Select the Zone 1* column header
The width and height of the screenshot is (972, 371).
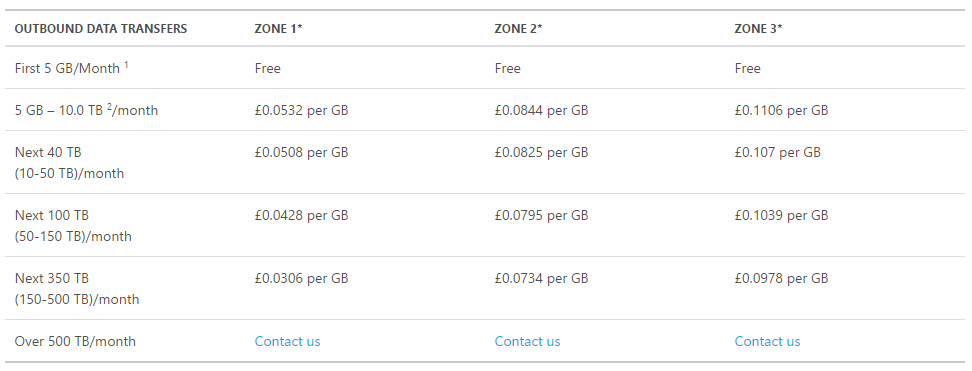pos(278,29)
